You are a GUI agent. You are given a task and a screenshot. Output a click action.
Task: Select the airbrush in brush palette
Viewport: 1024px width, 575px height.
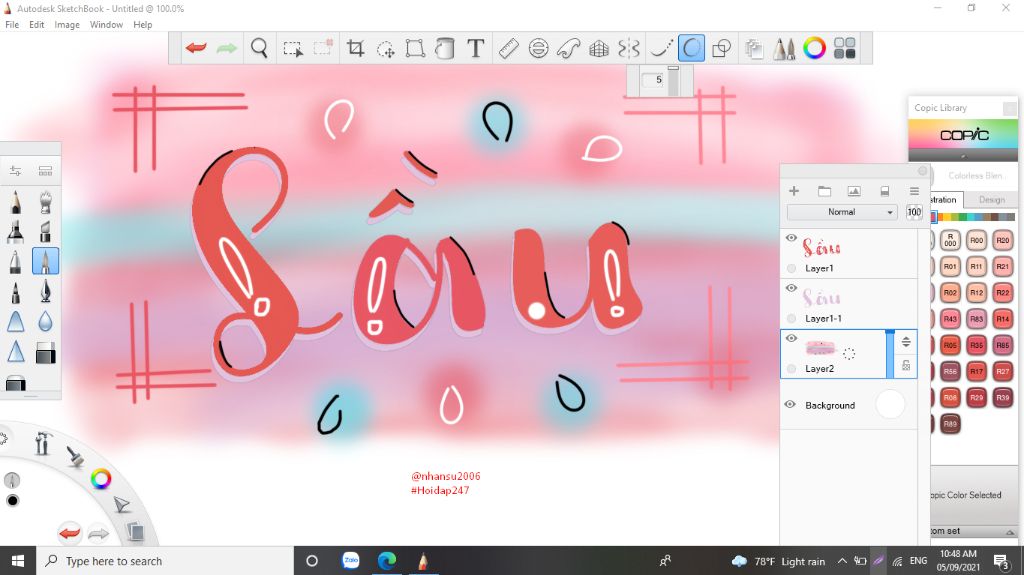click(x=45, y=202)
